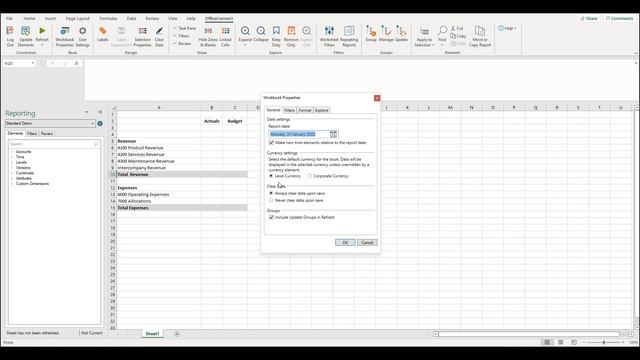Choose Always clear data upon save
This screenshot has height=360, width=640.
click(271, 193)
